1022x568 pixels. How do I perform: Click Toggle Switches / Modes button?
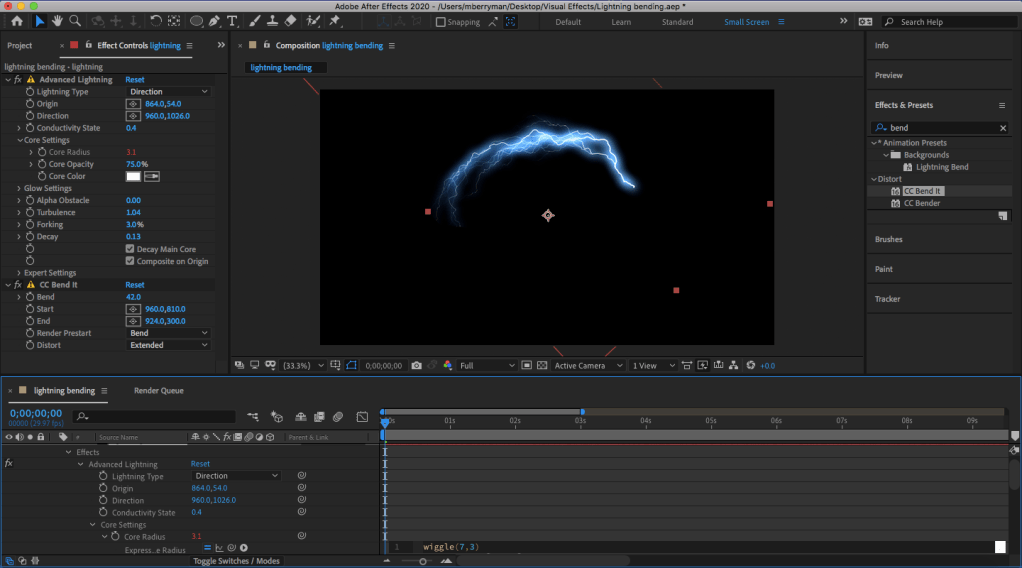(x=236, y=561)
